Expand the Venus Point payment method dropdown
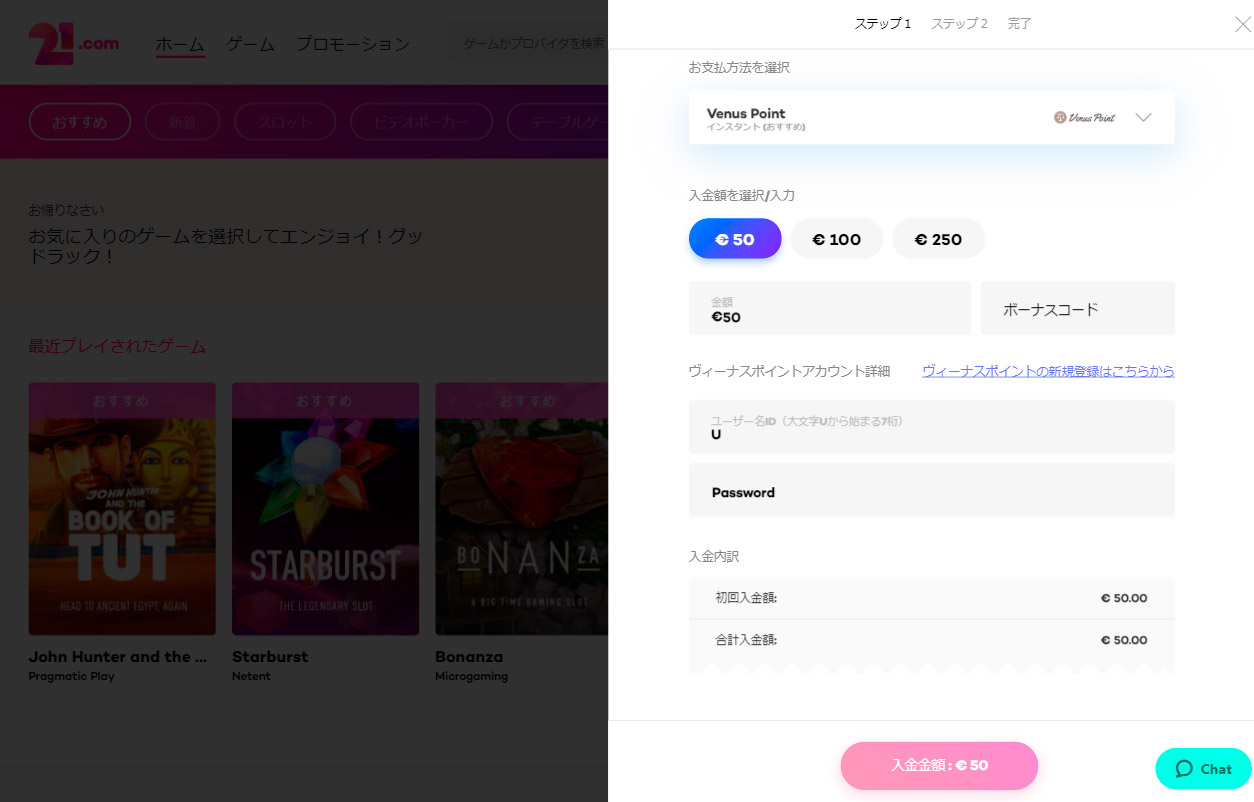Viewport: 1254px width, 802px height. pyautogui.click(x=931, y=118)
